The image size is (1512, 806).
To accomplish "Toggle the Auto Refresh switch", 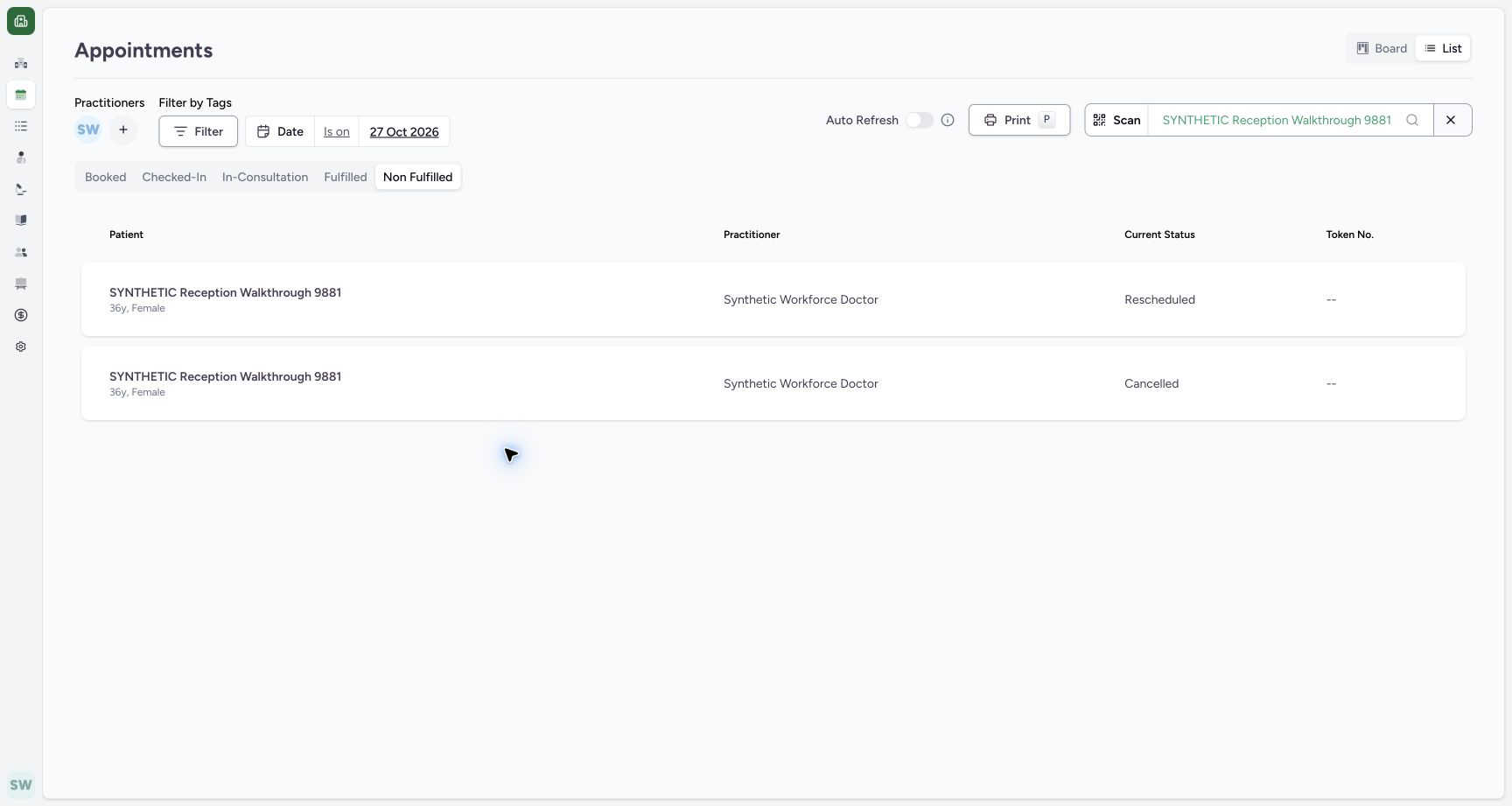I will coord(920,120).
